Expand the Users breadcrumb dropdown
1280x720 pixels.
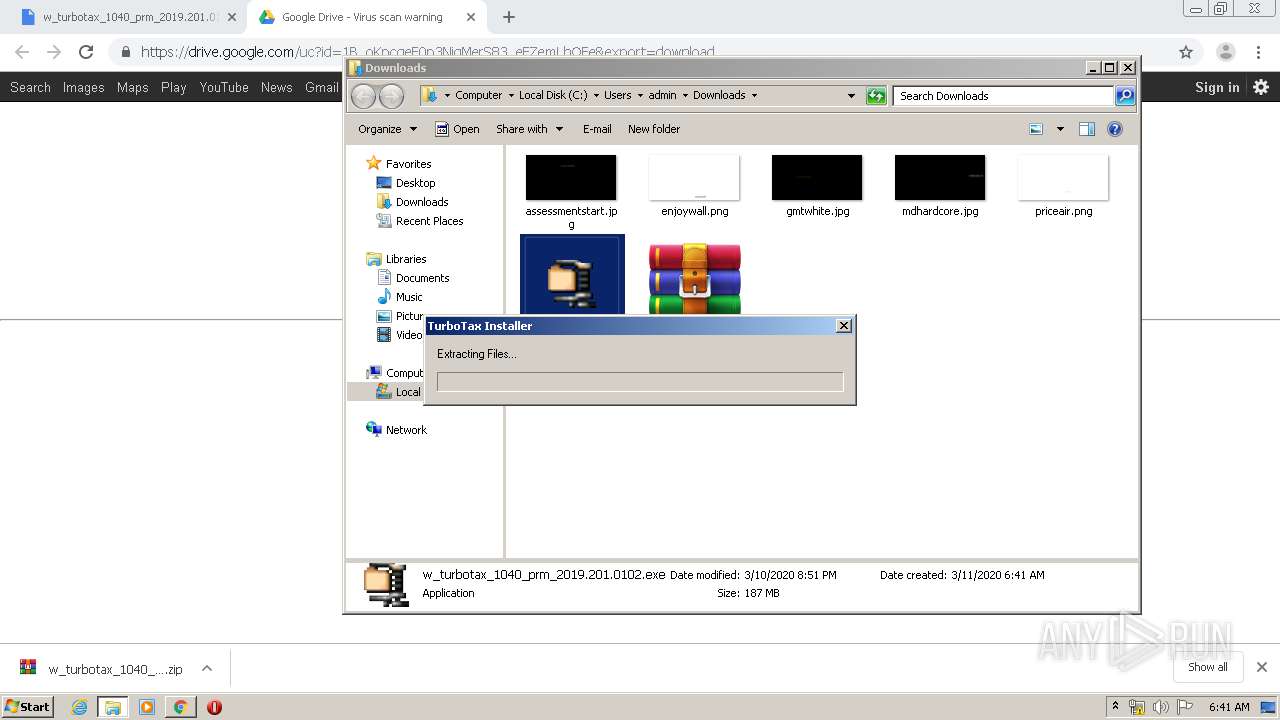point(640,96)
